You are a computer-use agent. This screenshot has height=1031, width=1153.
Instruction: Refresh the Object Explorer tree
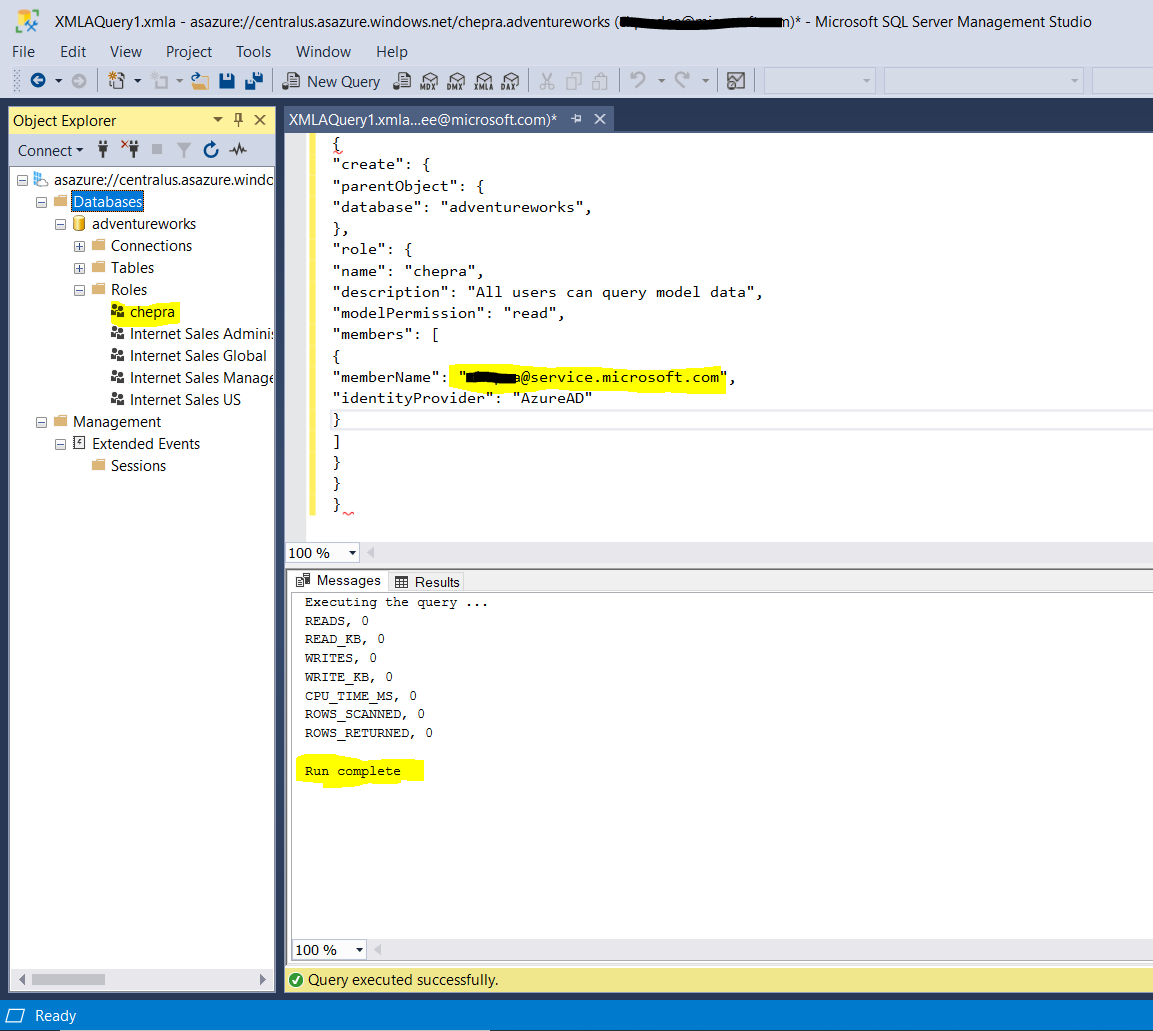click(210, 150)
